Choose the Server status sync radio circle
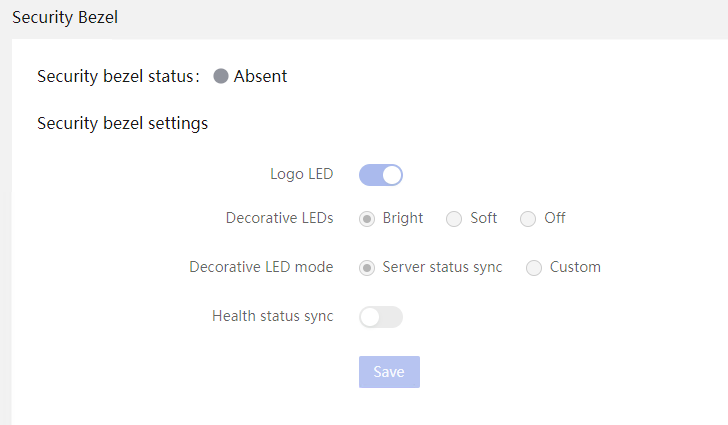 (x=367, y=268)
